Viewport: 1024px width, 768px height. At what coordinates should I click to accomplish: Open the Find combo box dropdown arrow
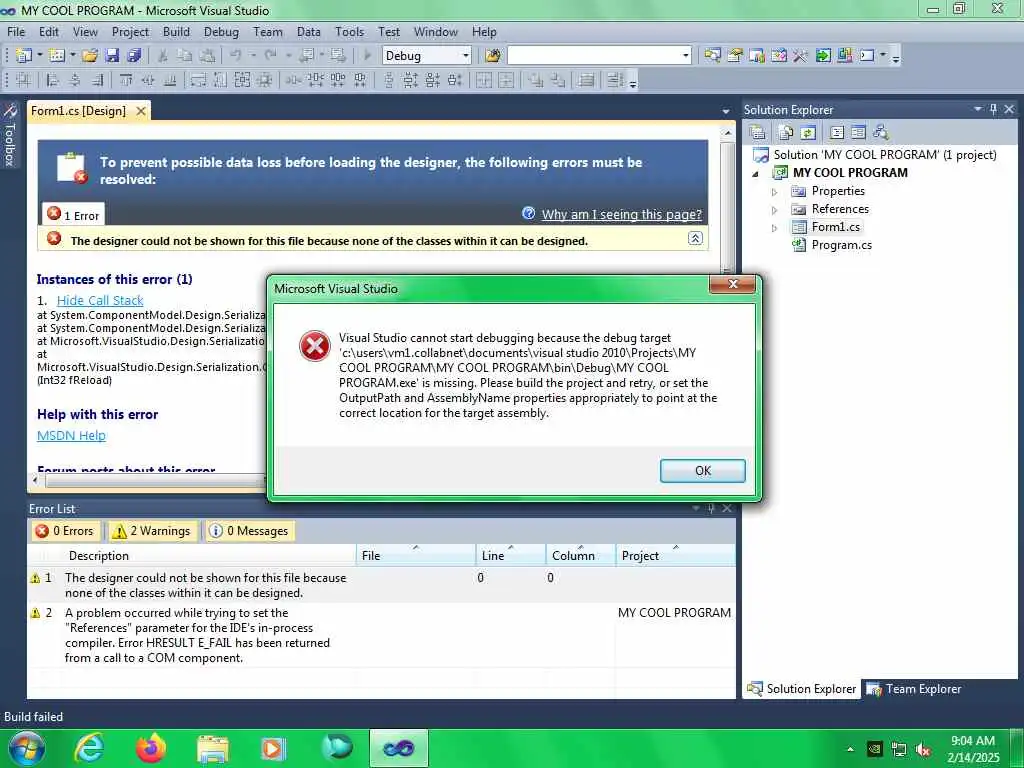pos(685,56)
